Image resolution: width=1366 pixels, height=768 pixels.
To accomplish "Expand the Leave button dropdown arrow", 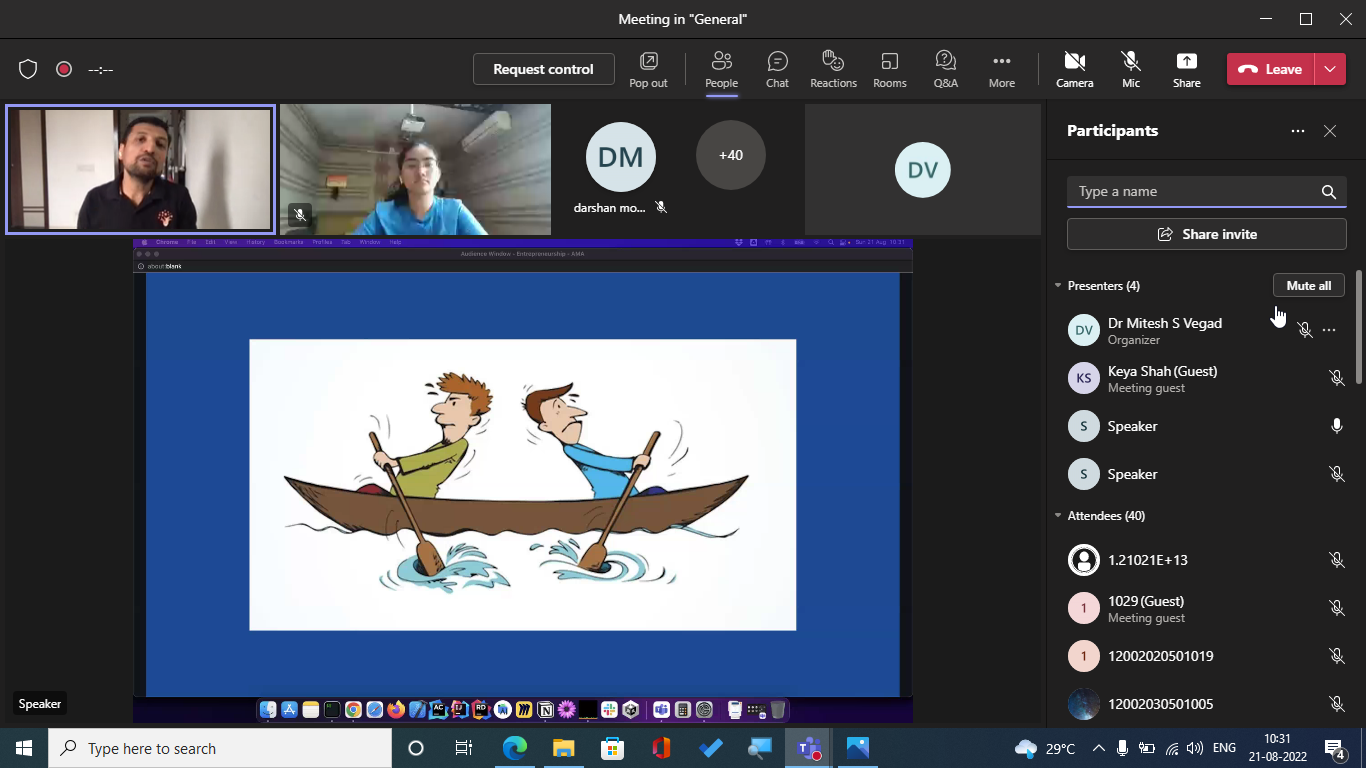I will (1329, 69).
